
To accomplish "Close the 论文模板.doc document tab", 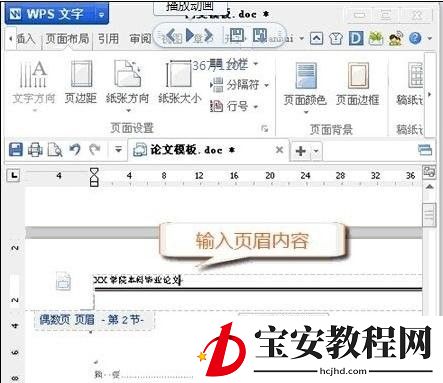I will (x=280, y=150).
